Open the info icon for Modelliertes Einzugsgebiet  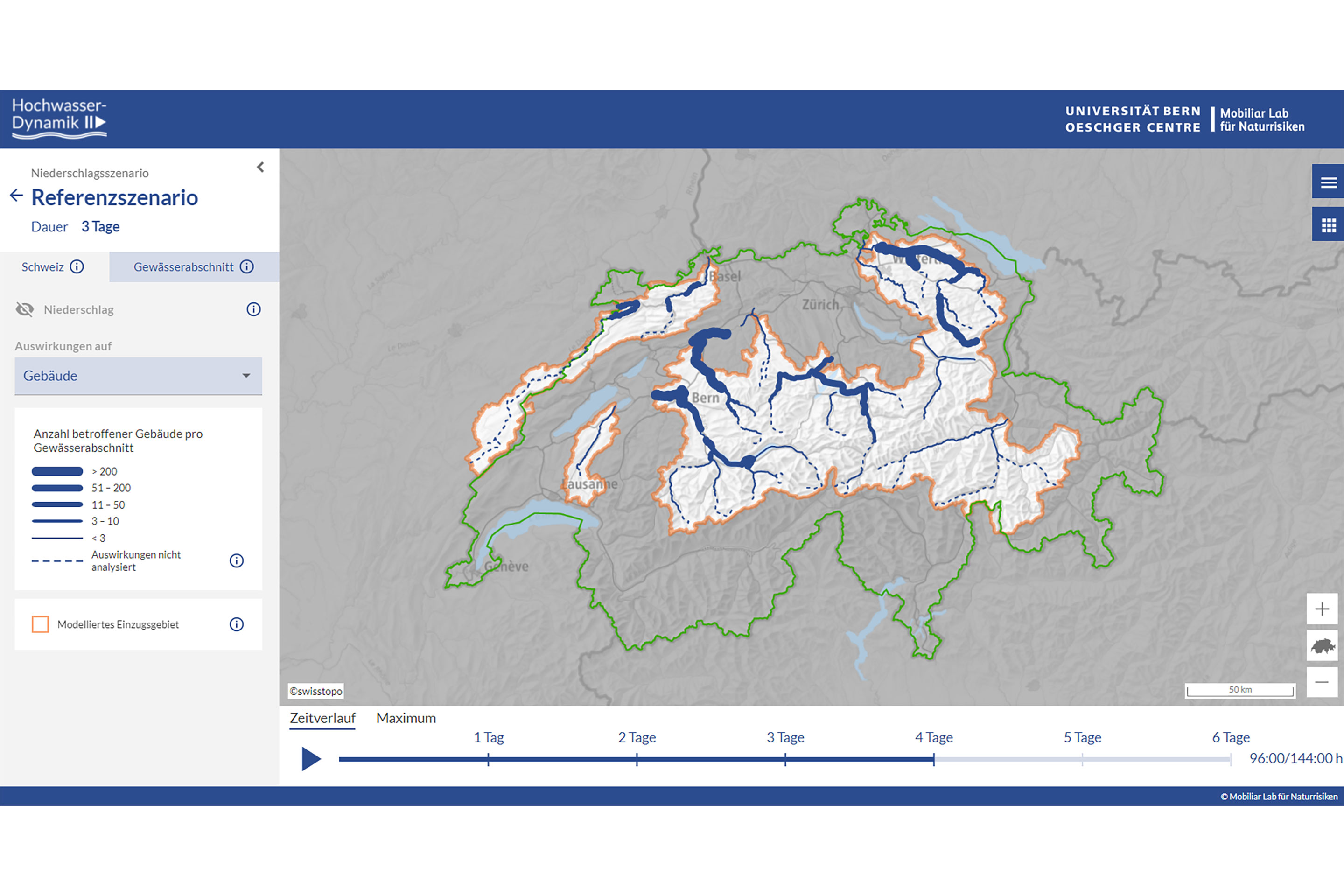click(x=237, y=624)
